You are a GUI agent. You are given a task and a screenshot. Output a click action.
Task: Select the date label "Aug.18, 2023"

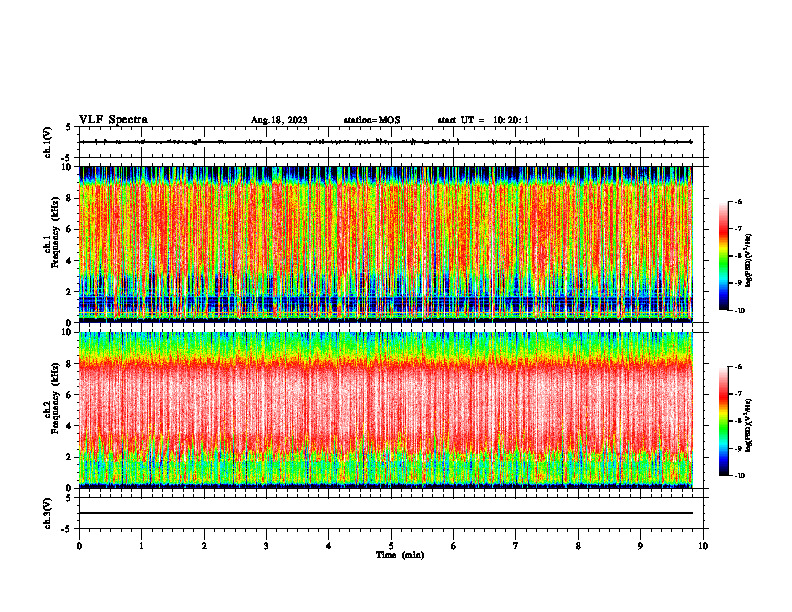(x=279, y=120)
